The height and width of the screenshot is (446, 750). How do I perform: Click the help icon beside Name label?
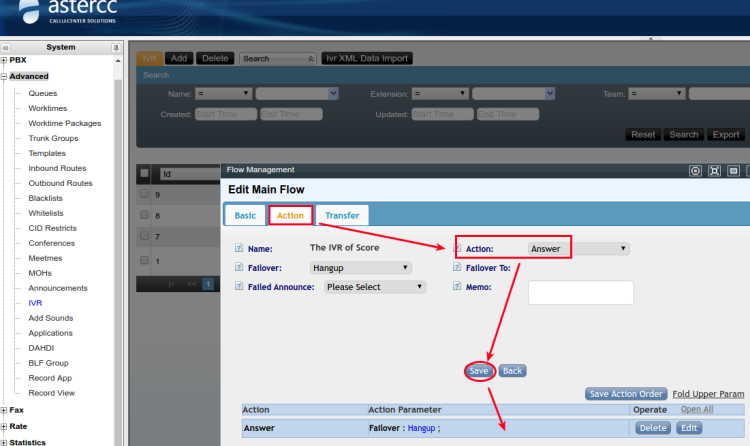[x=239, y=248]
